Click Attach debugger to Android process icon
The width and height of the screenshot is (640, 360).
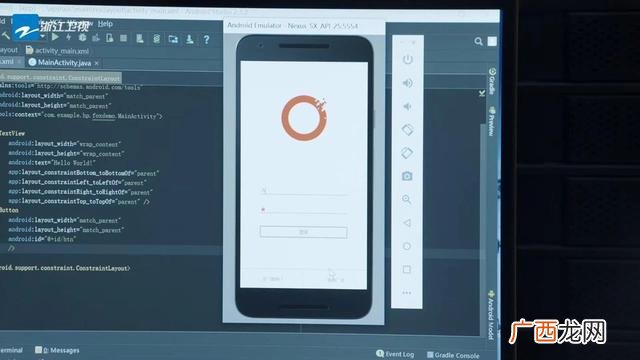pos(109,38)
